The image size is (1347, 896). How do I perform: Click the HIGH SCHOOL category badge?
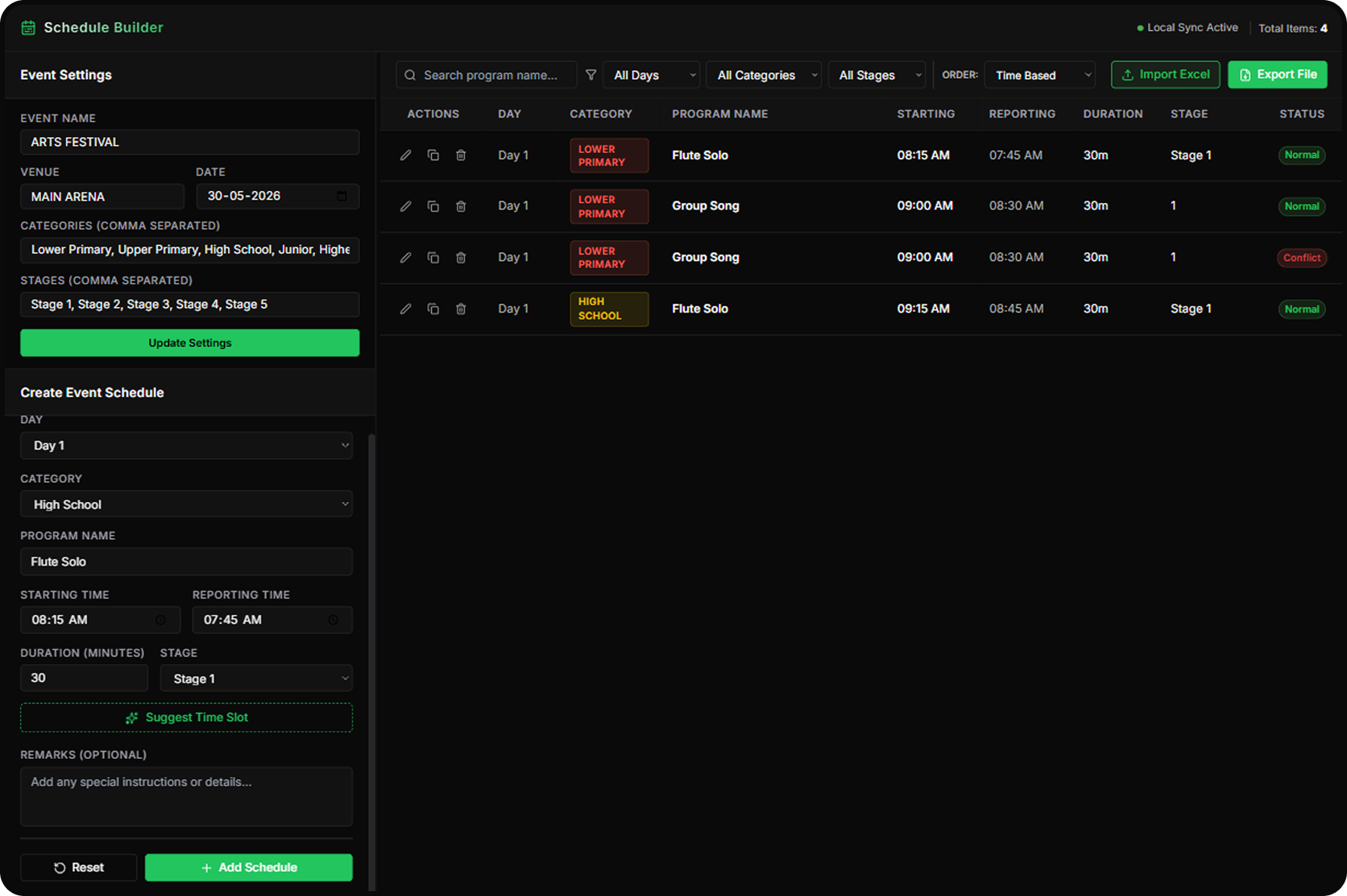[x=609, y=309]
